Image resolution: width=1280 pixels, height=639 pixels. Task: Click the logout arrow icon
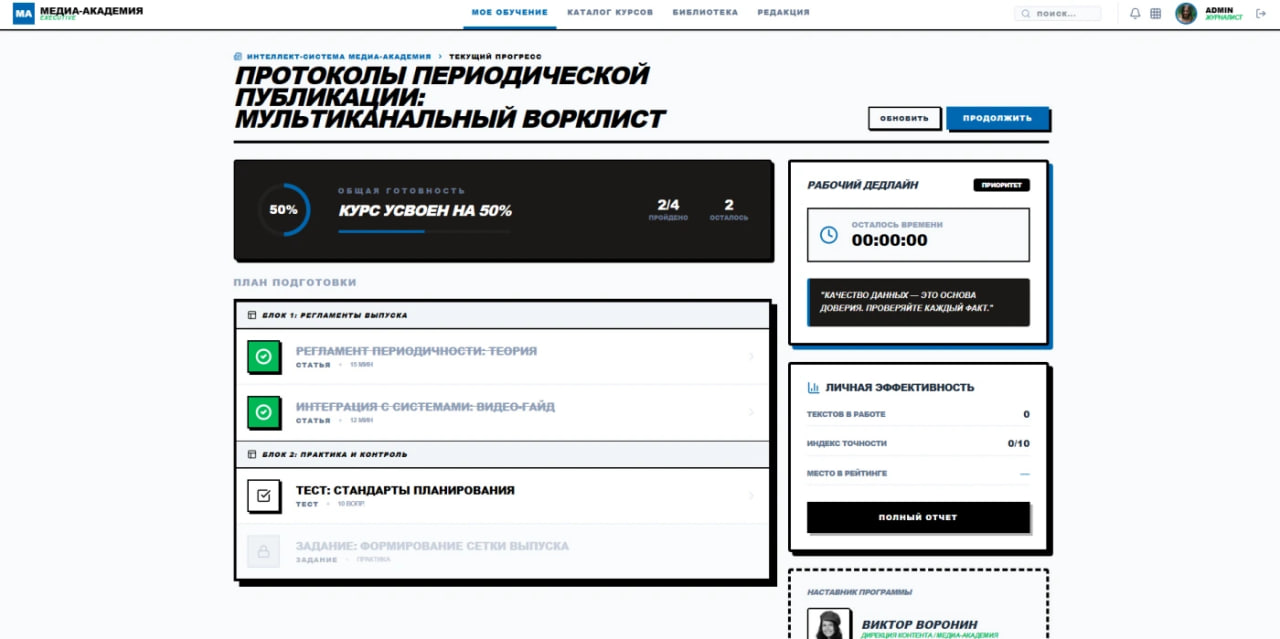[1260, 14]
